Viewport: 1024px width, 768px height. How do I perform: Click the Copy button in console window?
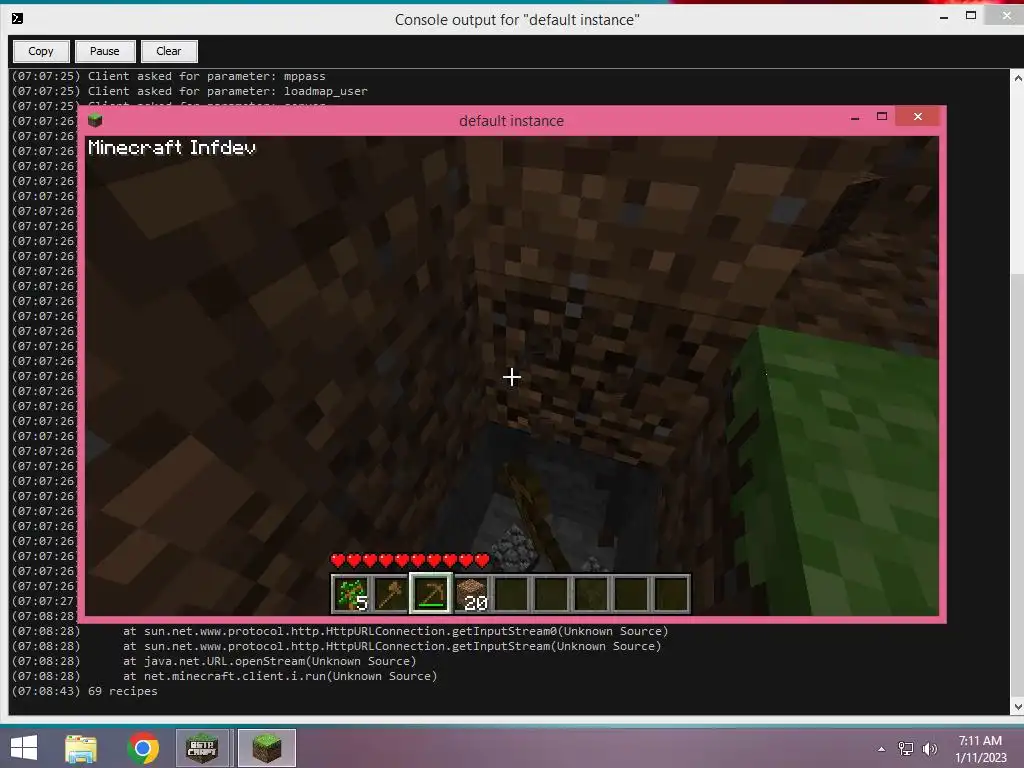[x=40, y=51]
